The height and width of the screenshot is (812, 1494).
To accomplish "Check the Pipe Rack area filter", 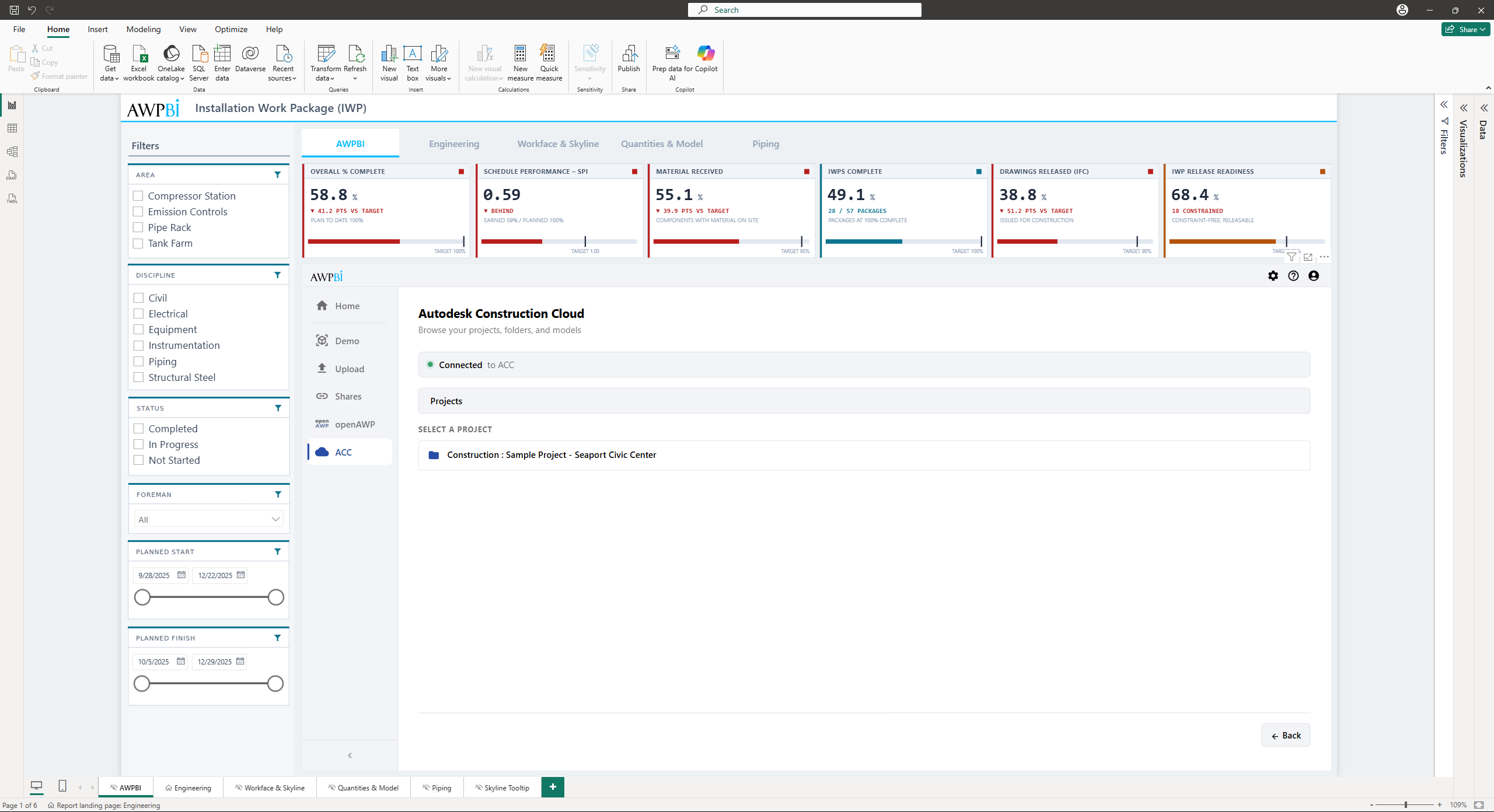I will (138, 228).
